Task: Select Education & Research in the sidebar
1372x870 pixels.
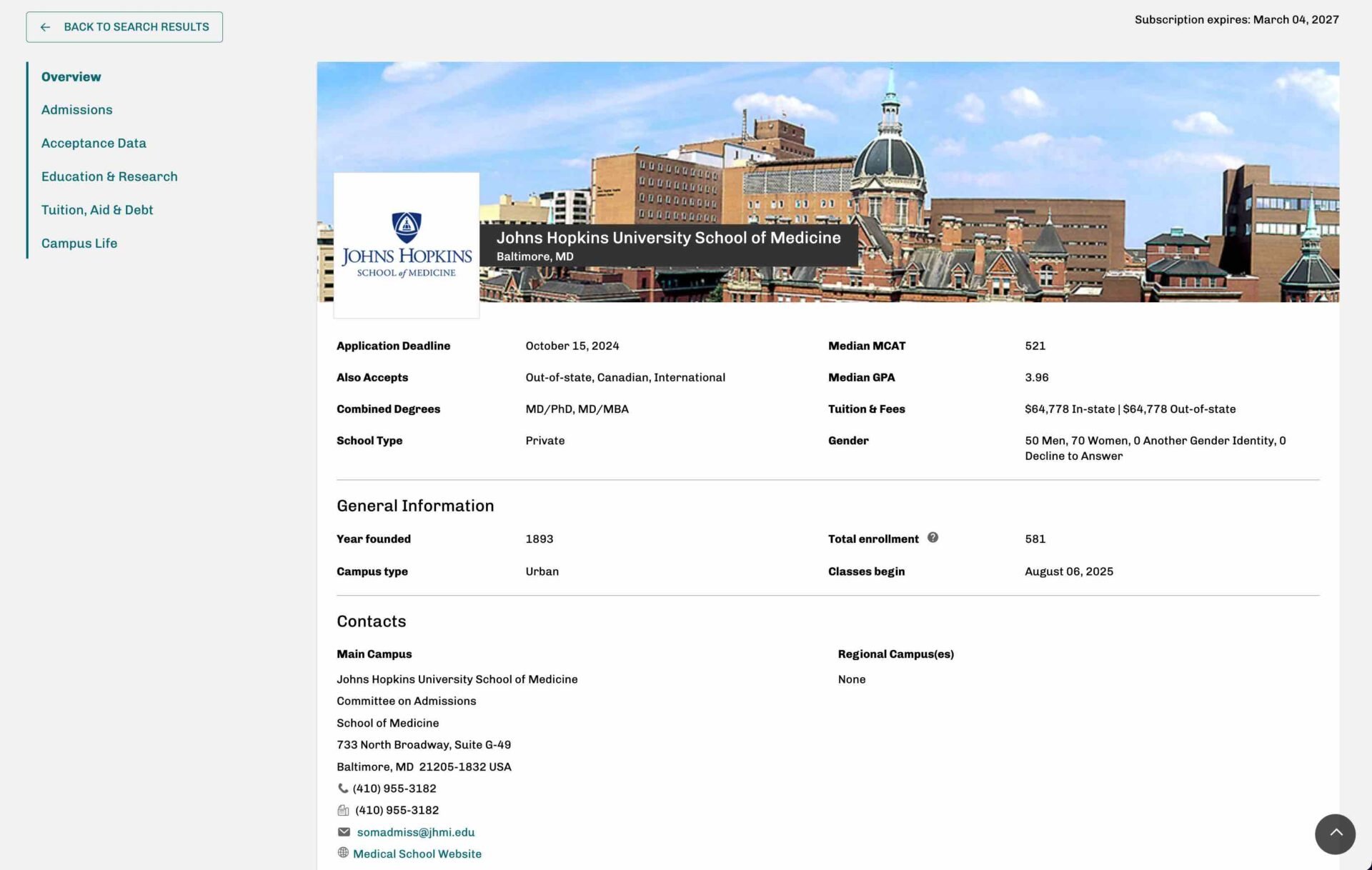Action: tap(109, 176)
